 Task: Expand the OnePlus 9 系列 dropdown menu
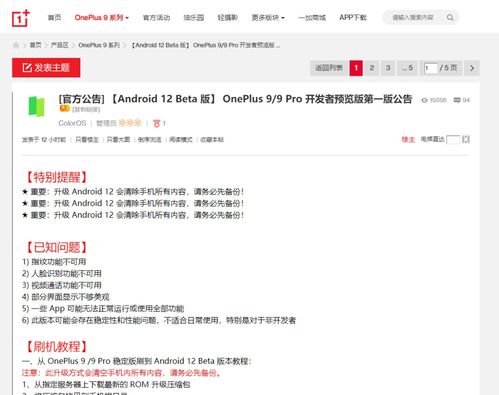click(101, 17)
